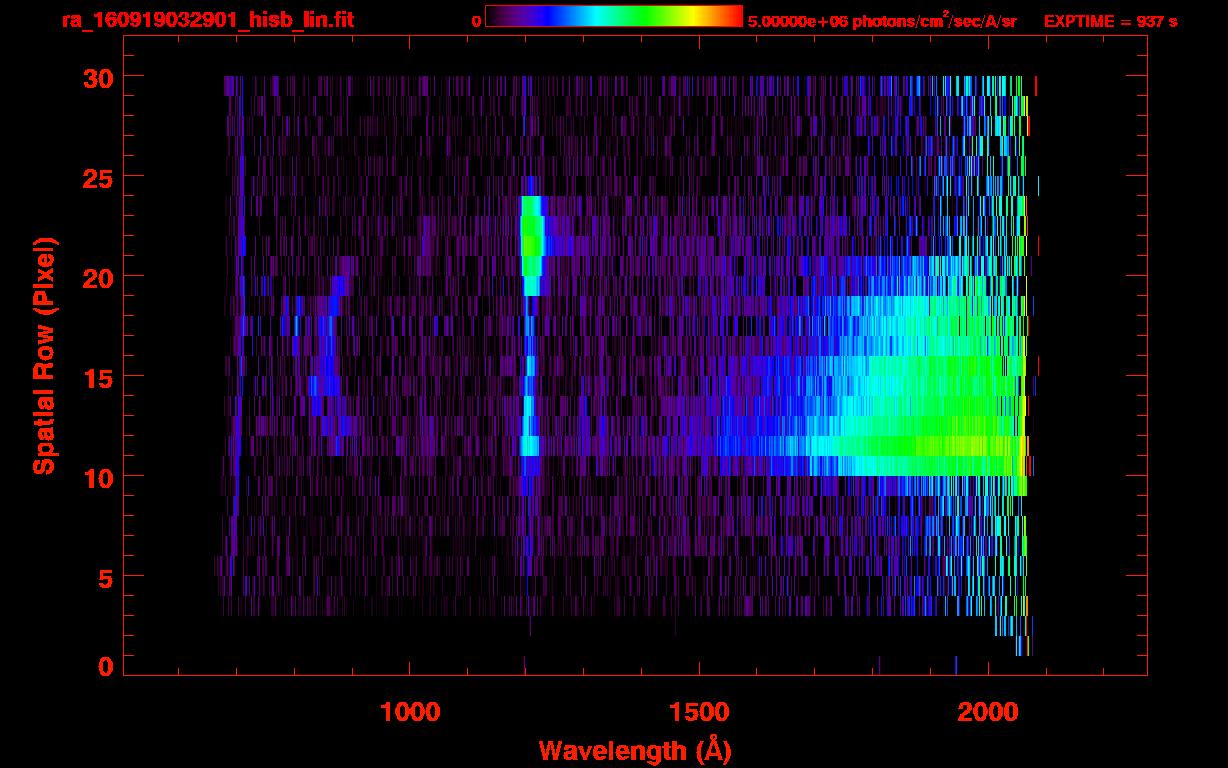This screenshot has height=768, width=1228.
Task: Click the Spatial Row (Pixel) axis label
Action: tap(43, 356)
